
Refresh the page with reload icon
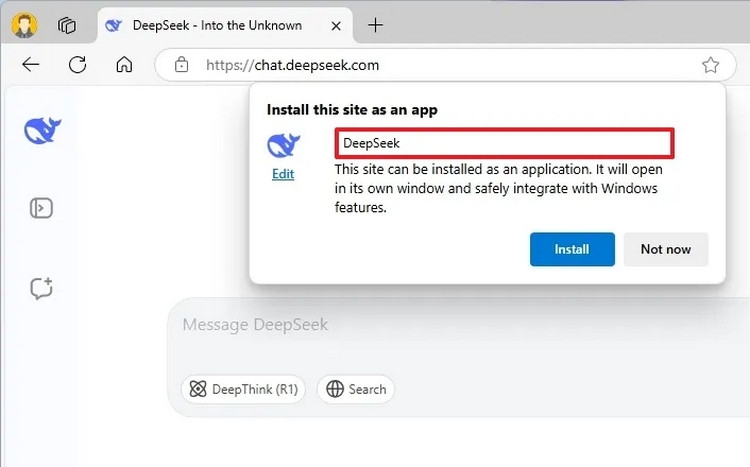pos(77,64)
